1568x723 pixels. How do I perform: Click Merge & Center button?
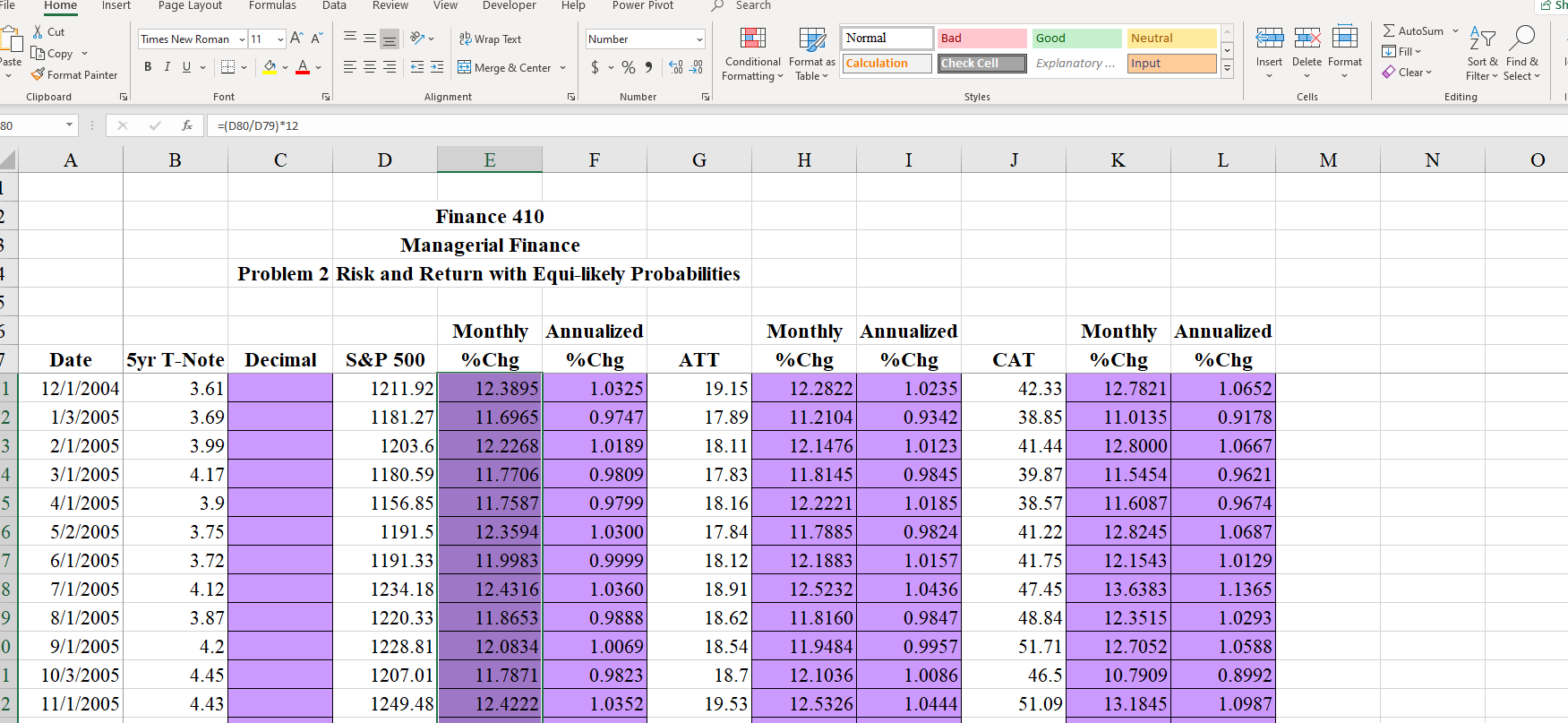pos(505,67)
